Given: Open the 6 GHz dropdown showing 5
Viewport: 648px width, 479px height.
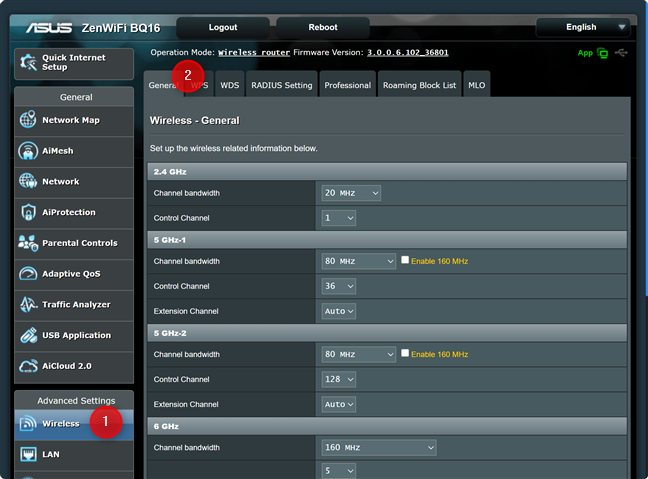Looking at the screenshot, I should coord(338,471).
